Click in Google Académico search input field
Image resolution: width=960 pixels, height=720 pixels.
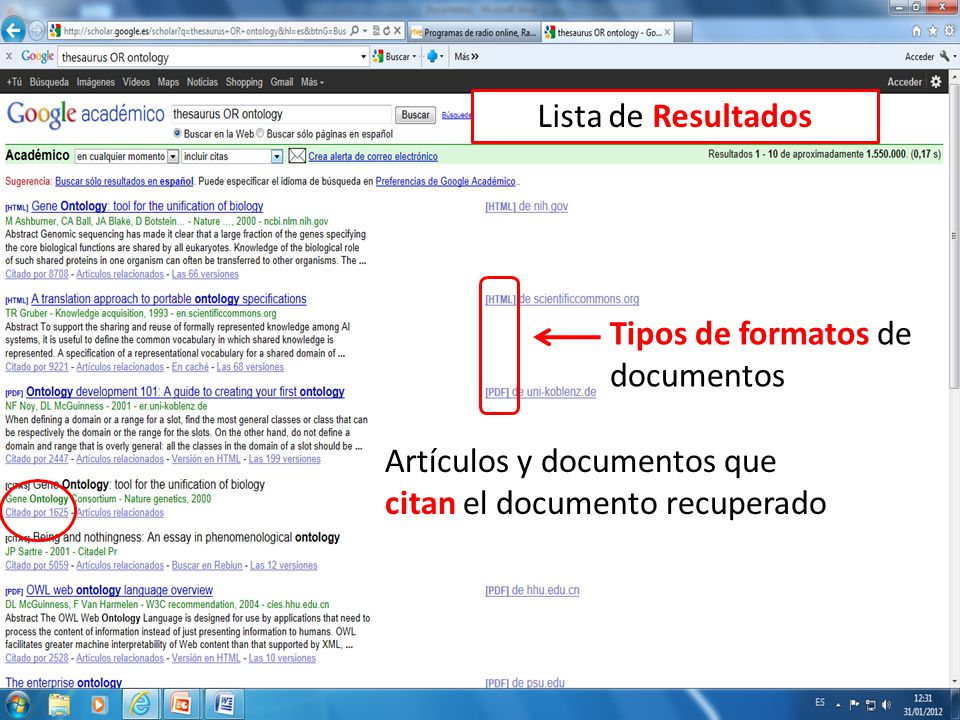281,114
